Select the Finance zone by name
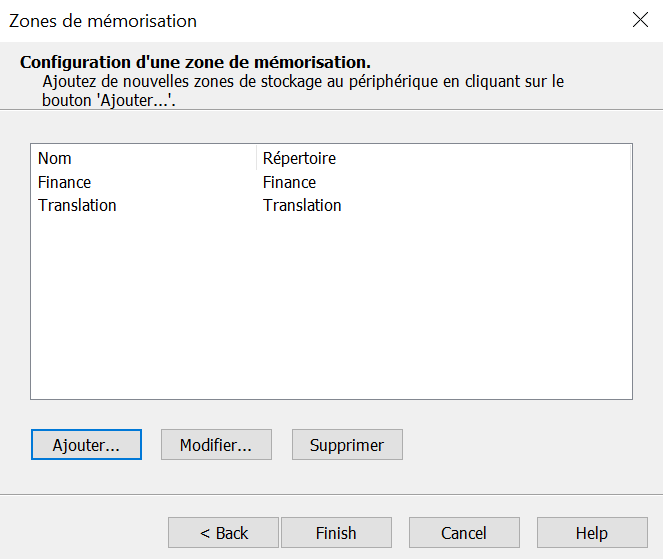This screenshot has width=663, height=559. tap(65, 182)
